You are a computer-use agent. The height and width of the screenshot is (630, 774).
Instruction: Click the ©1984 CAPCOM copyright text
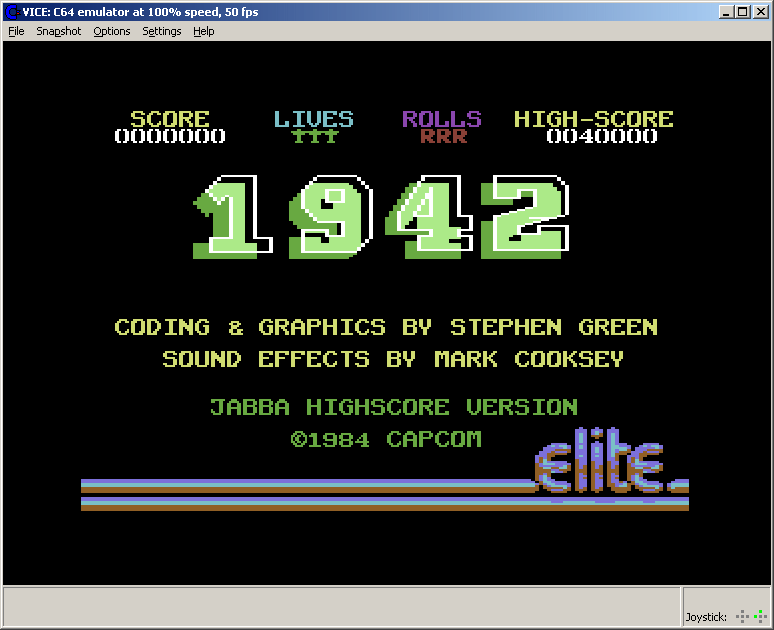click(x=386, y=439)
